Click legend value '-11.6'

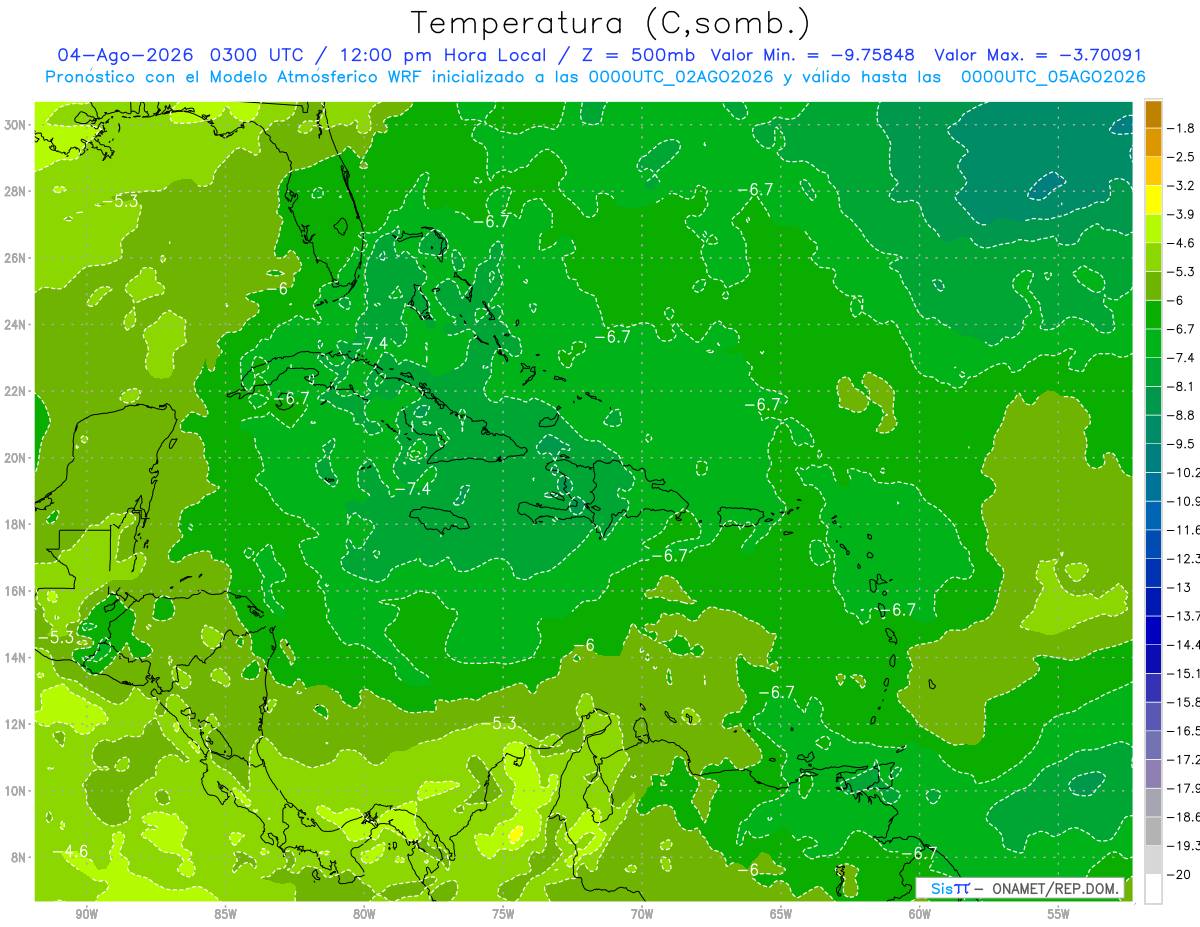(1184, 530)
